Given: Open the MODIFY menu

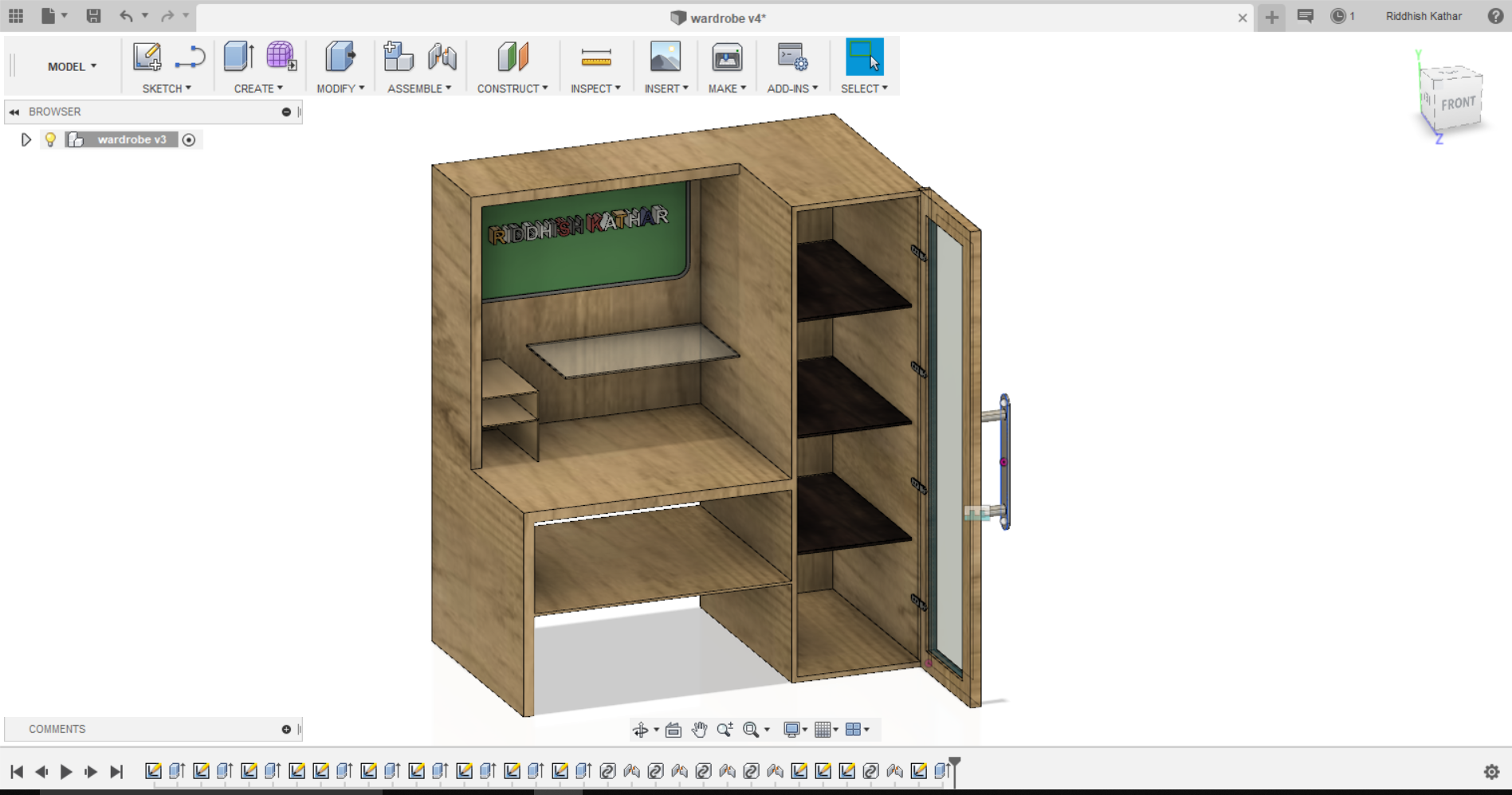Looking at the screenshot, I should tap(340, 88).
